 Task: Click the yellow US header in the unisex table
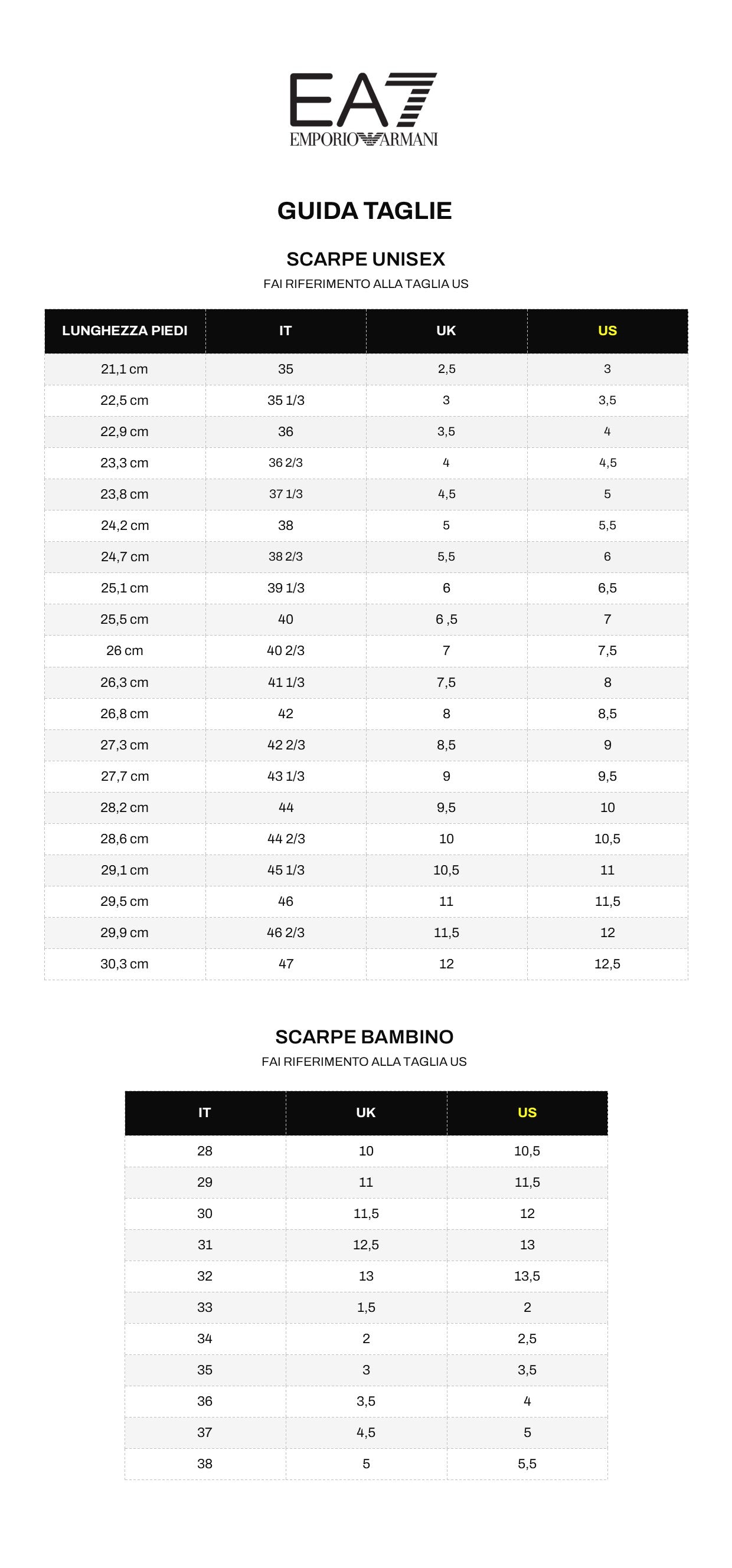607,330
